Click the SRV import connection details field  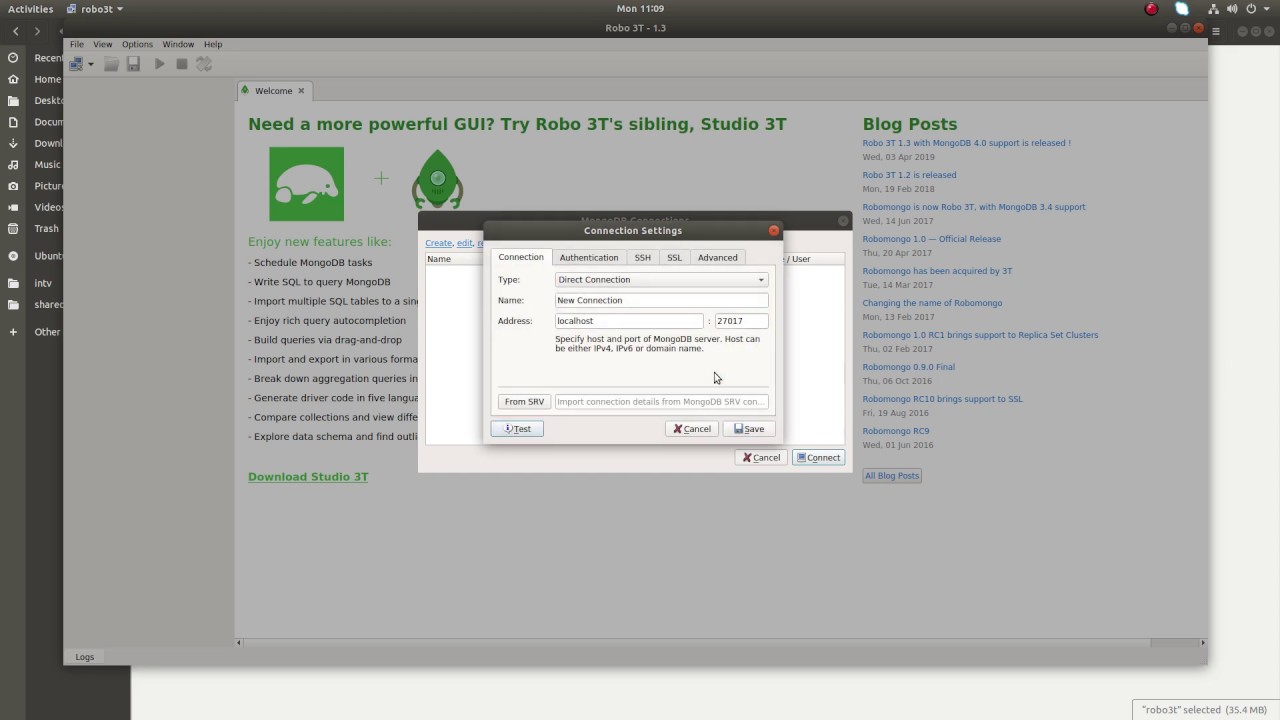[x=661, y=402]
